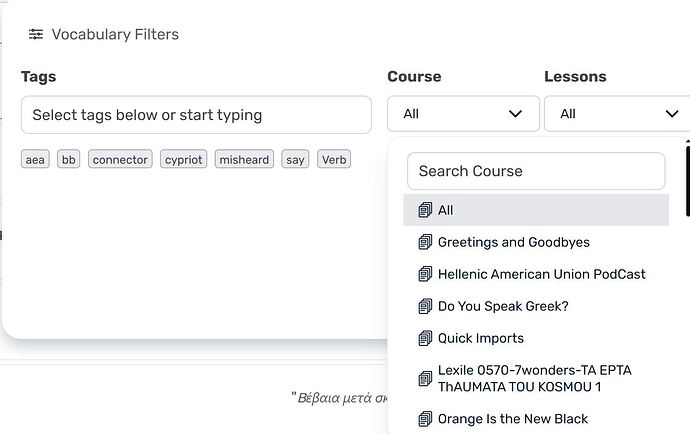690x434 pixels.
Task: Open the Lessons dropdown
Action: pos(617,114)
